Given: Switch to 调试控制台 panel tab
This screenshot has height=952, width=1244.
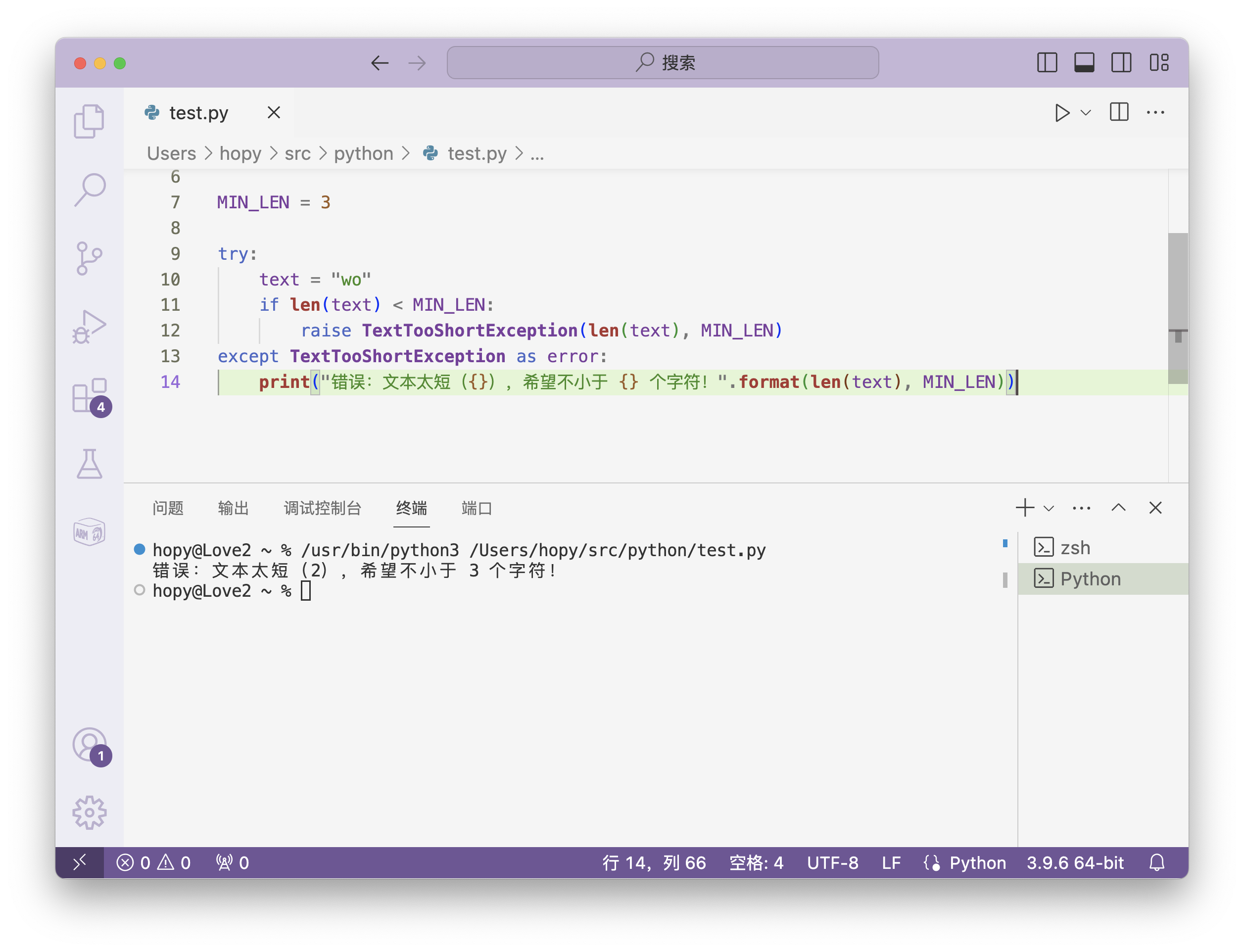Looking at the screenshot, I should 323,508.
